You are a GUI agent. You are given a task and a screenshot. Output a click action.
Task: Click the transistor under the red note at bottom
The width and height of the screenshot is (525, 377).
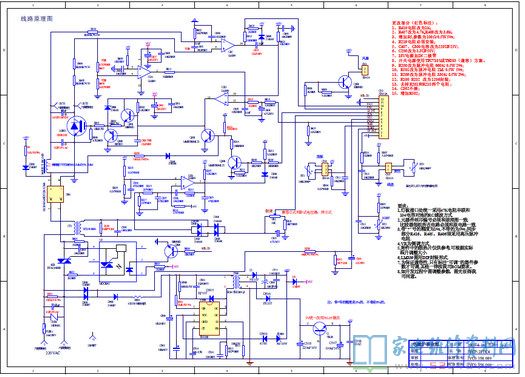tap(320, 328)
